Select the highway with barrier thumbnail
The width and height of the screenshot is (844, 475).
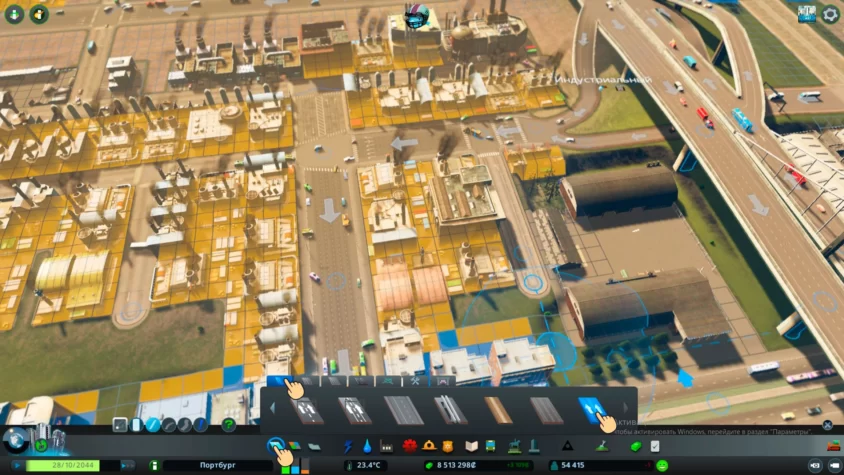click(x=451, y=411)
